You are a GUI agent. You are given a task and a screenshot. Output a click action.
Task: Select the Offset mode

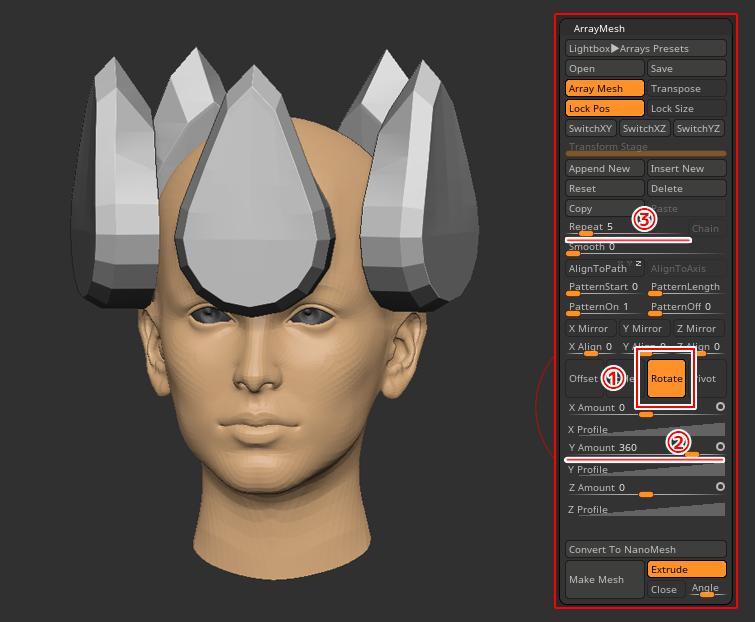pyautogui.click(x=583, y=379)
